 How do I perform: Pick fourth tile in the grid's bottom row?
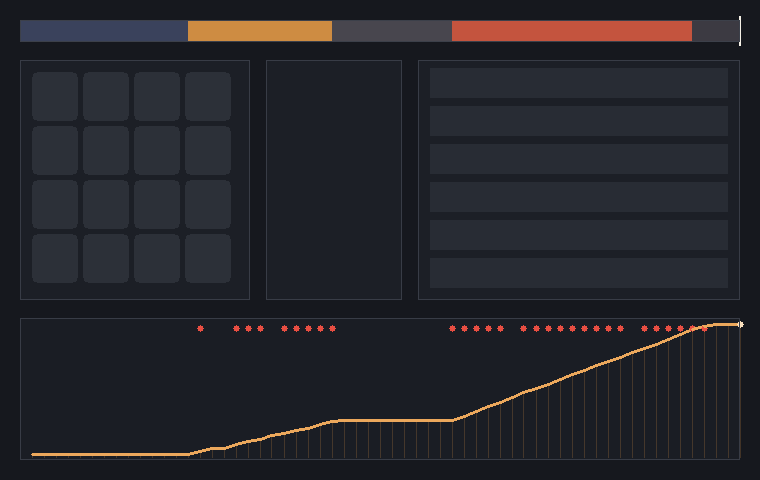208,258
